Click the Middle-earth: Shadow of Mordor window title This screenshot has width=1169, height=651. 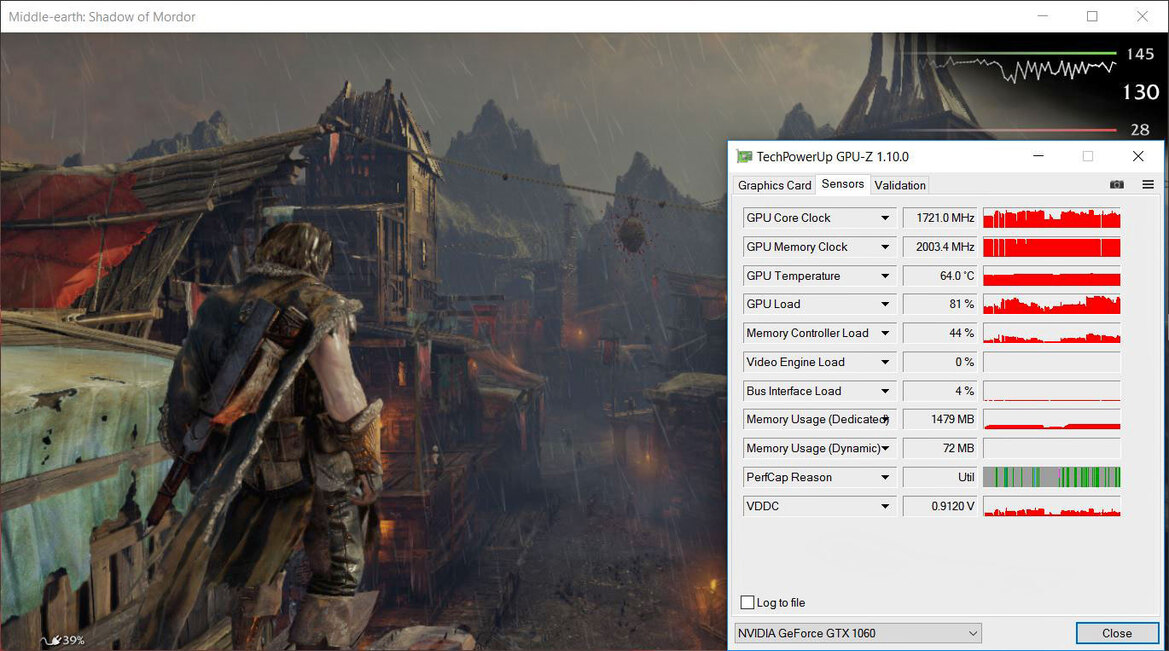click(102, 16)
